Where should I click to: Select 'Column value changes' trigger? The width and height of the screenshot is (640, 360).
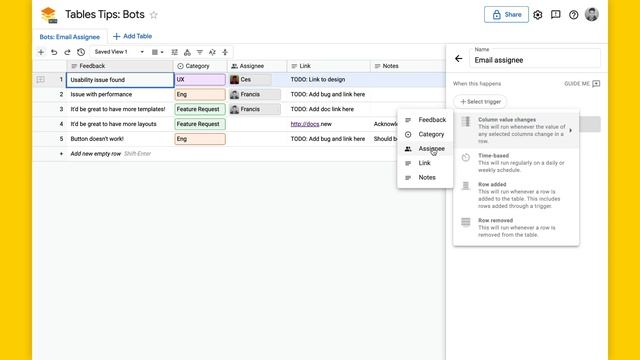[516, 130]
